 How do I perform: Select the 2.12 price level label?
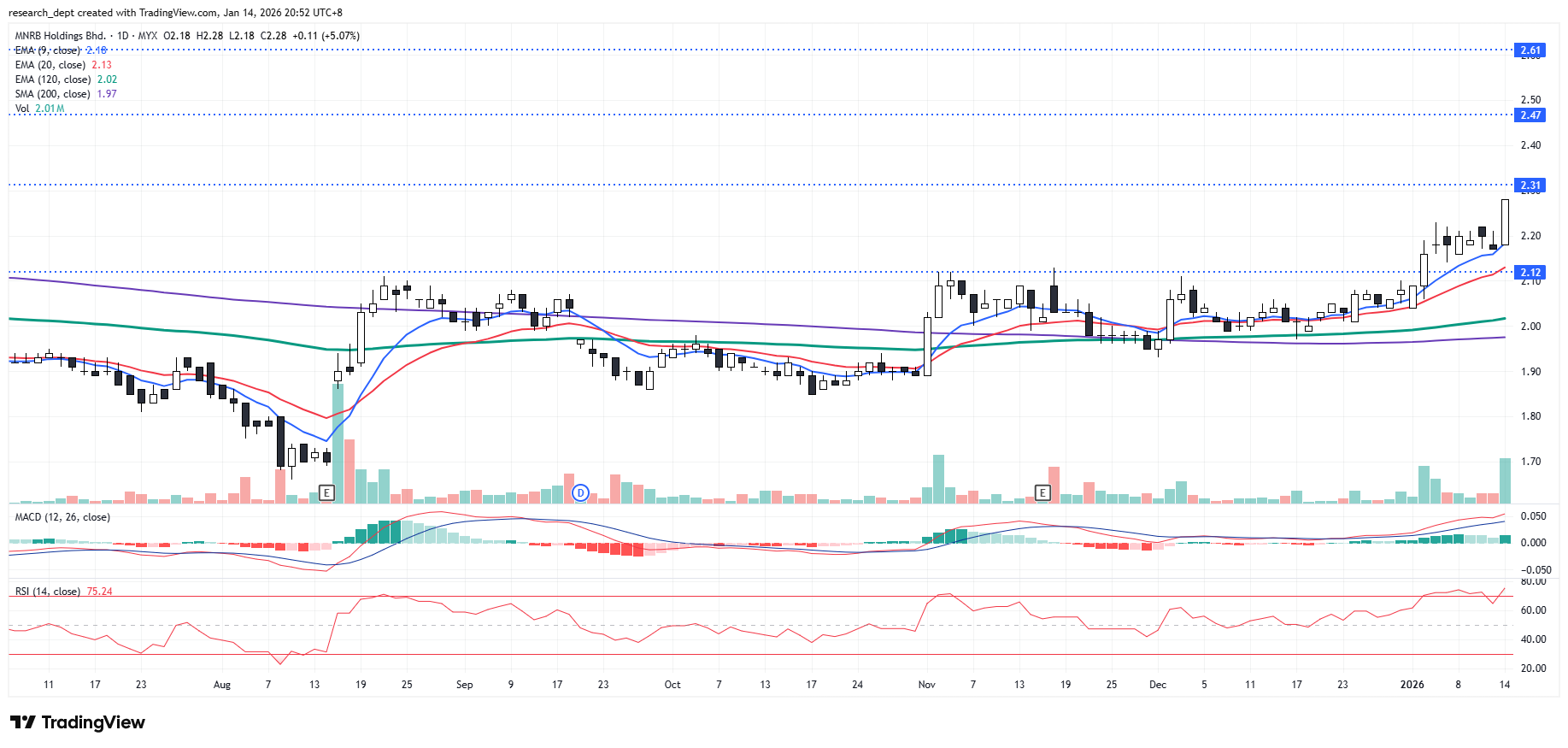tap(1530, 273)
